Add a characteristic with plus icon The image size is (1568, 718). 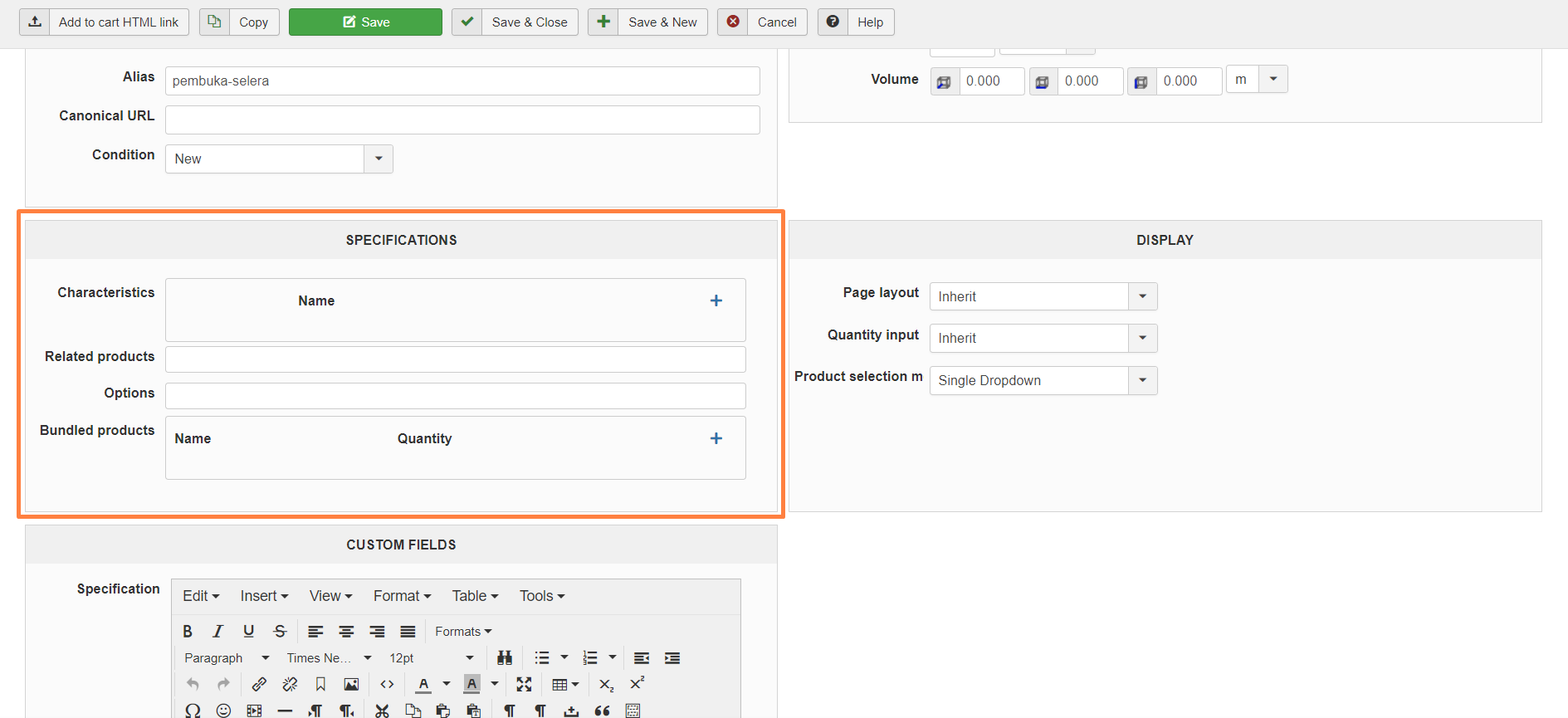716,300
